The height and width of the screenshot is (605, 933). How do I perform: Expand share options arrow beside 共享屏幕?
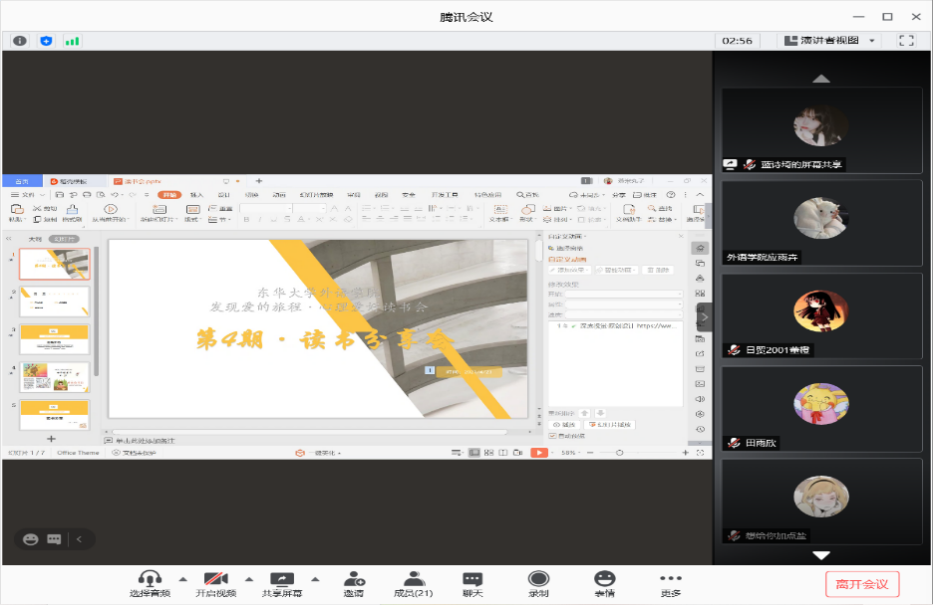pos(315,579)
